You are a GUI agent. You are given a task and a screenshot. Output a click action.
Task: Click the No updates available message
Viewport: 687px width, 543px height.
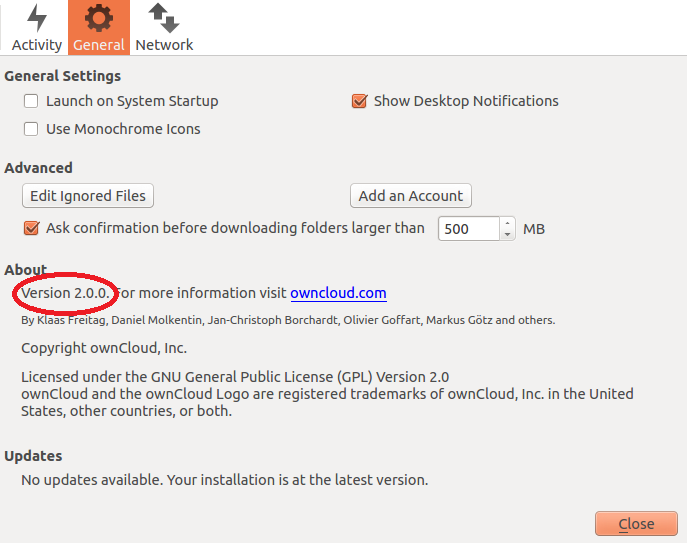click(224, 480)
